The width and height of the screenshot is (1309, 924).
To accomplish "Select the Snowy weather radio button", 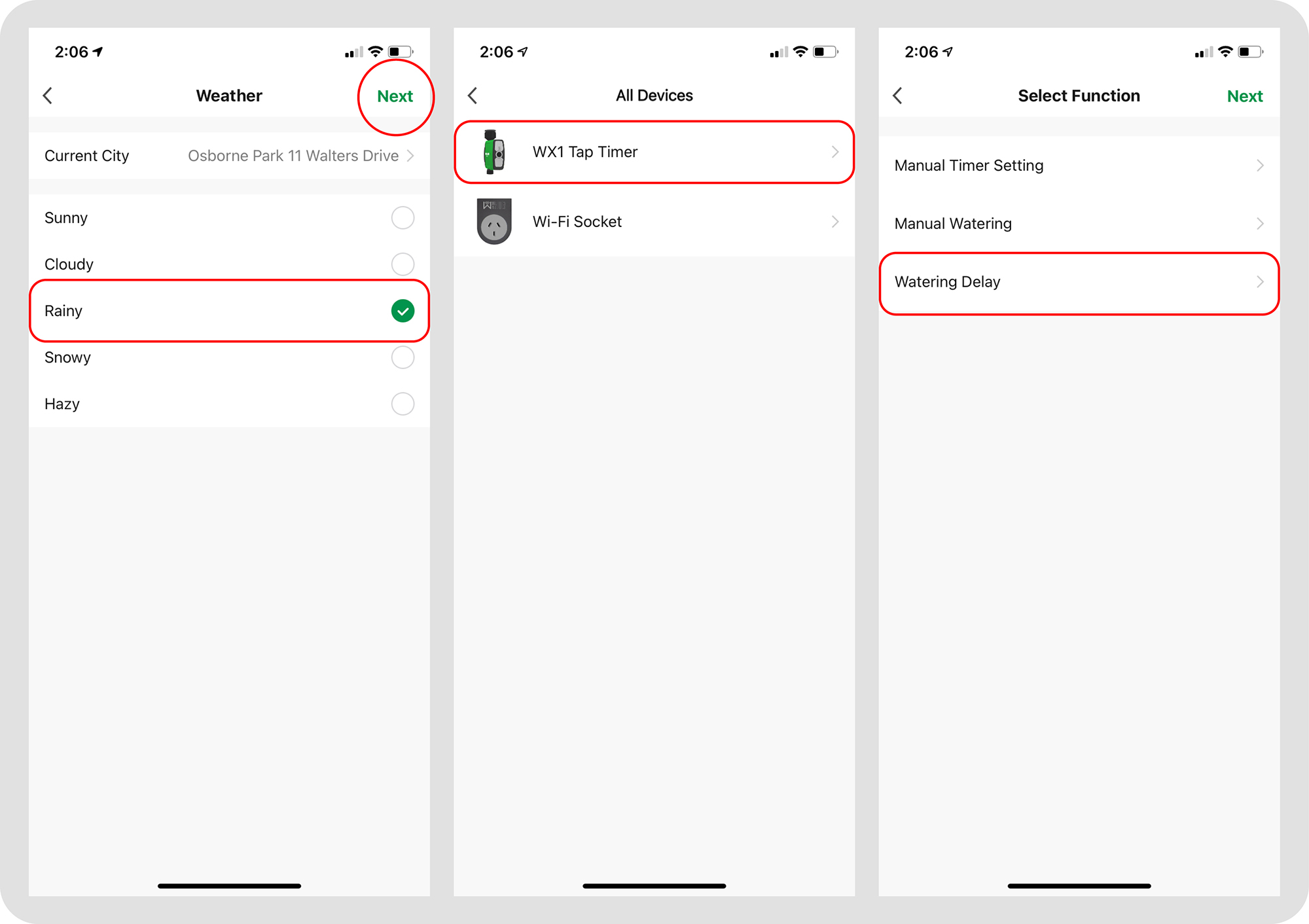I will 403,357.
